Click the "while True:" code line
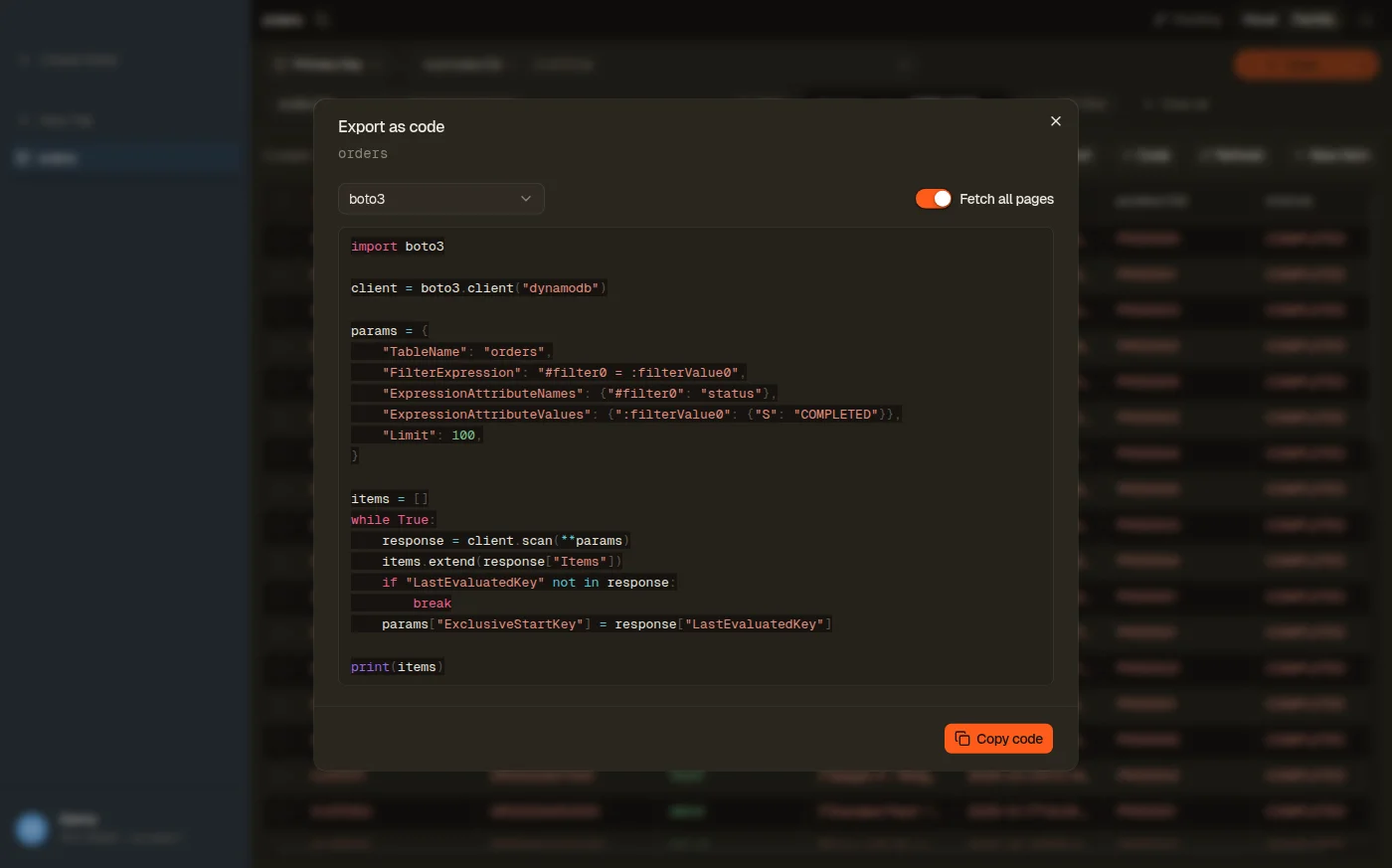Screen dimensions: 1392x868 394,520
